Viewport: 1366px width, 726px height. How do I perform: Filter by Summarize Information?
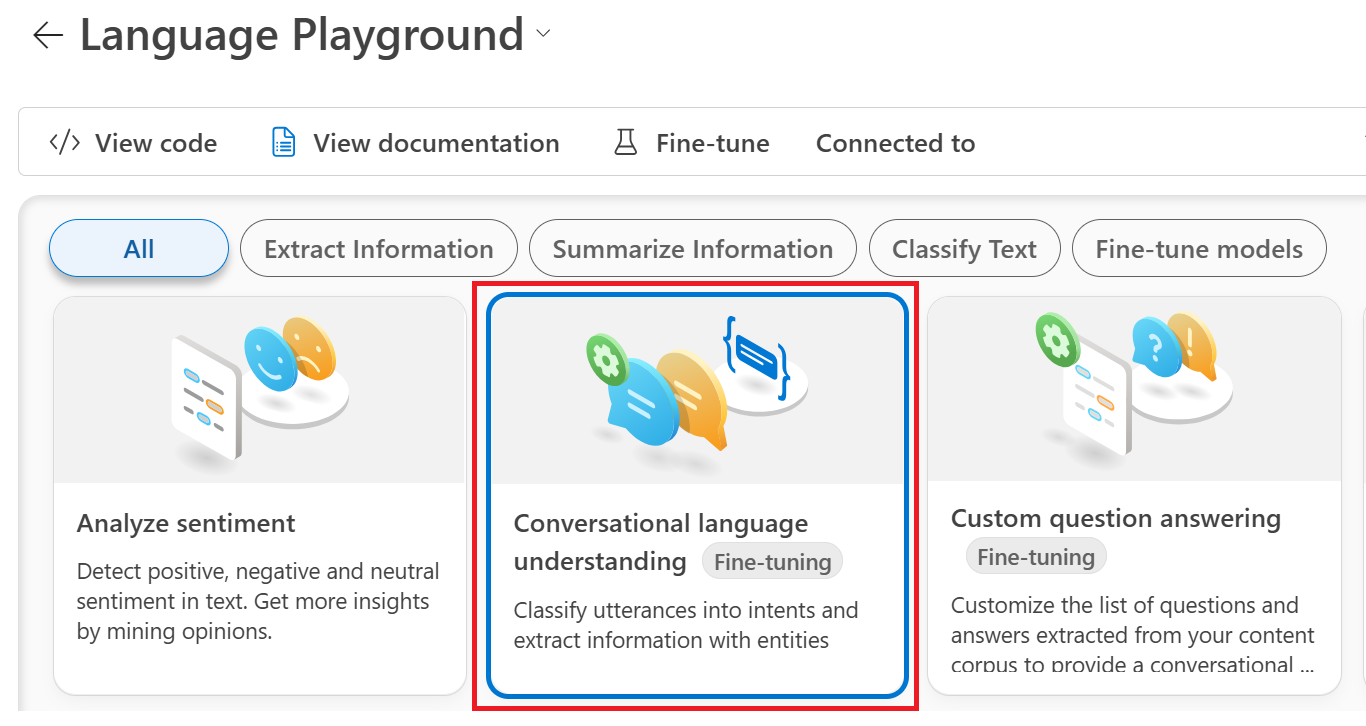click(x=692, y=248)
